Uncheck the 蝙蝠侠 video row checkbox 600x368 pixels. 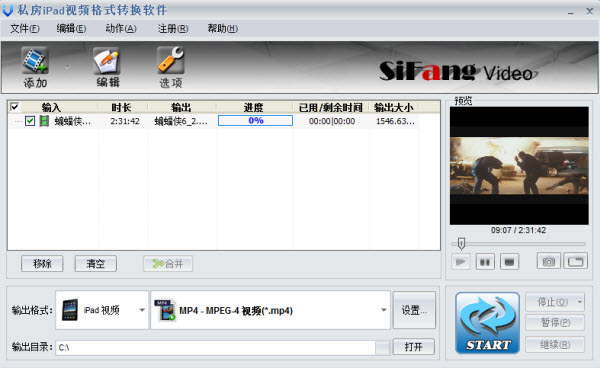(30, 121)
